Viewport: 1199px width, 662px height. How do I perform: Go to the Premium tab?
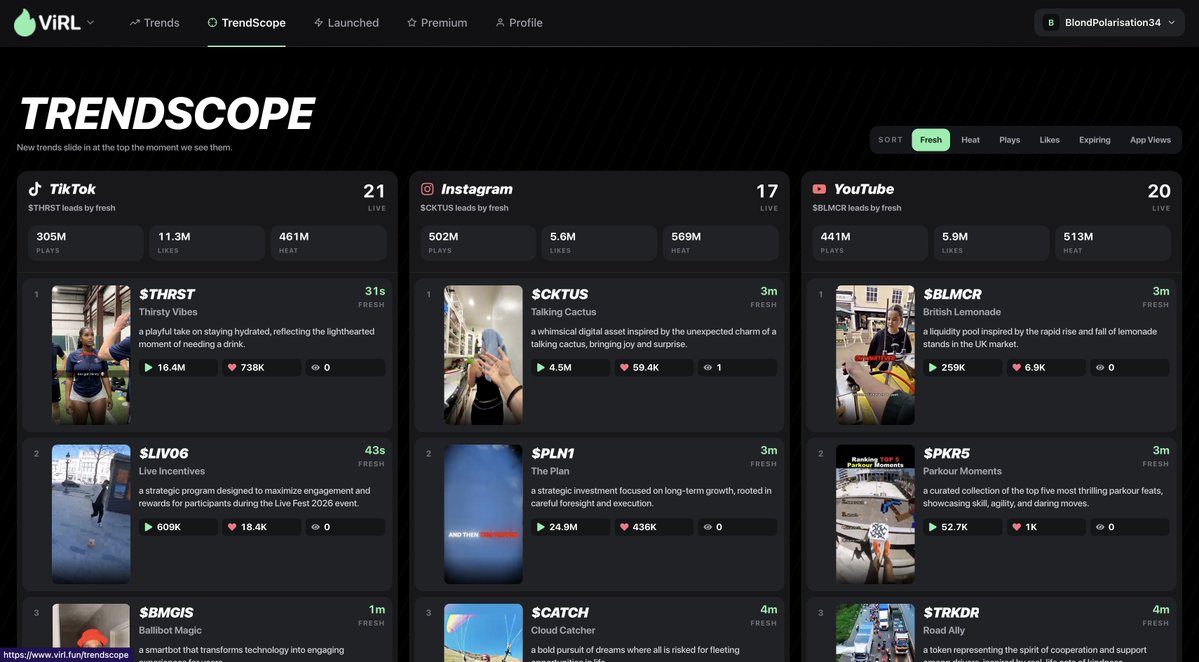(x=437, y=23)
